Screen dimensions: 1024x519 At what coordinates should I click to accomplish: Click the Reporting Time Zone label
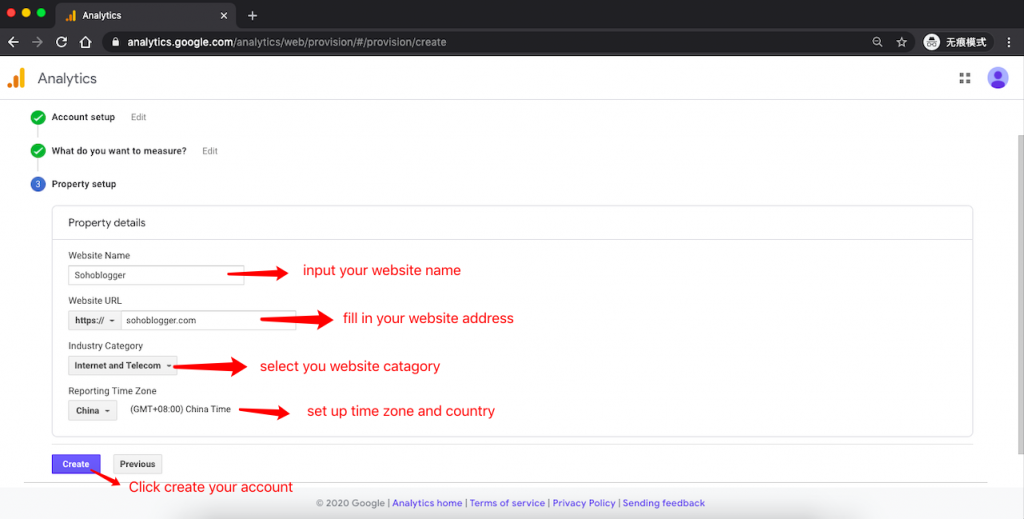pyautogui.click(x=112, y=391)
